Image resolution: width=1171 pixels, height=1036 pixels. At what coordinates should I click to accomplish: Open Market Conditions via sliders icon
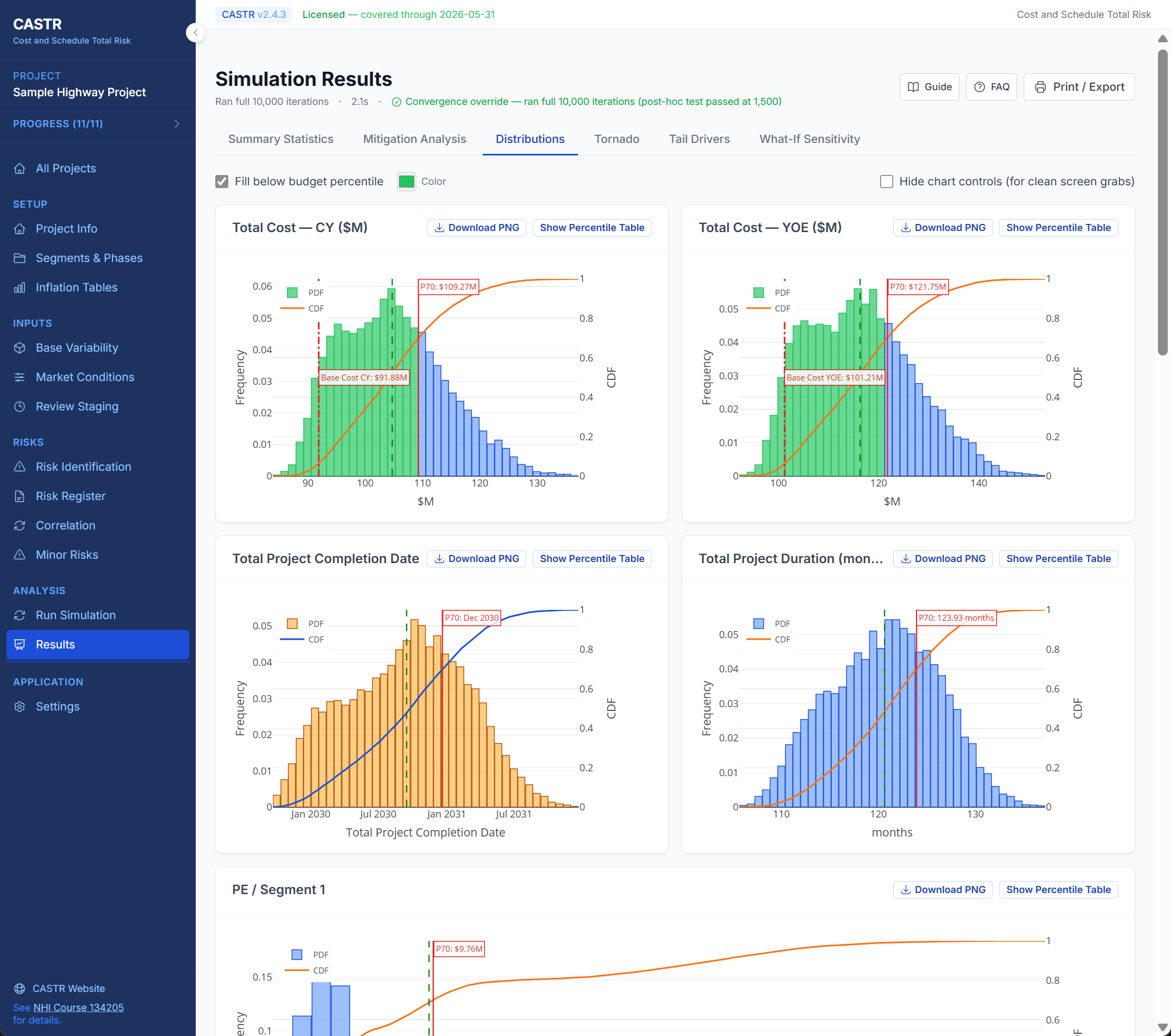(21, 377)
